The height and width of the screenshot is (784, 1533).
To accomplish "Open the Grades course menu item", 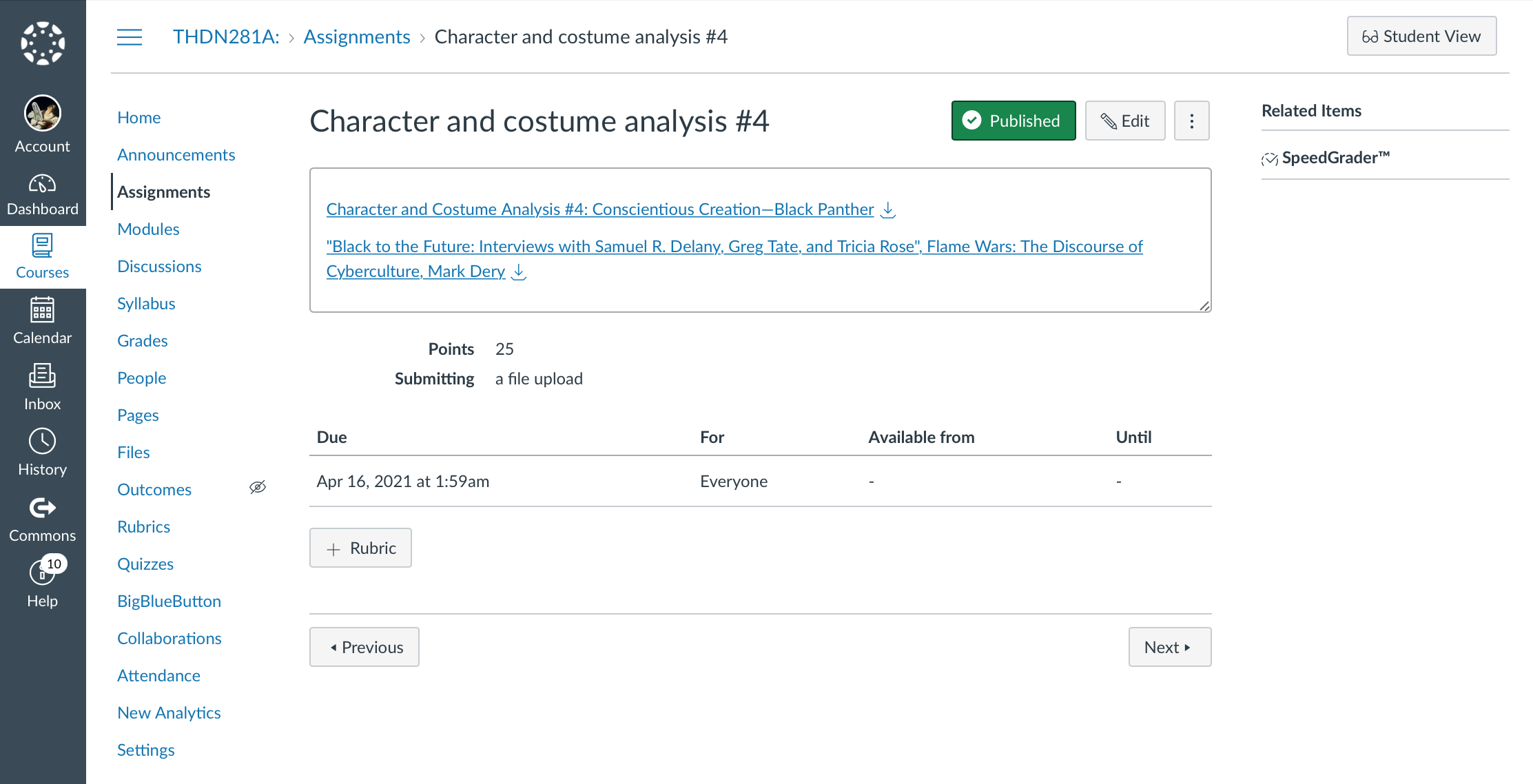I will pos(142,341).
